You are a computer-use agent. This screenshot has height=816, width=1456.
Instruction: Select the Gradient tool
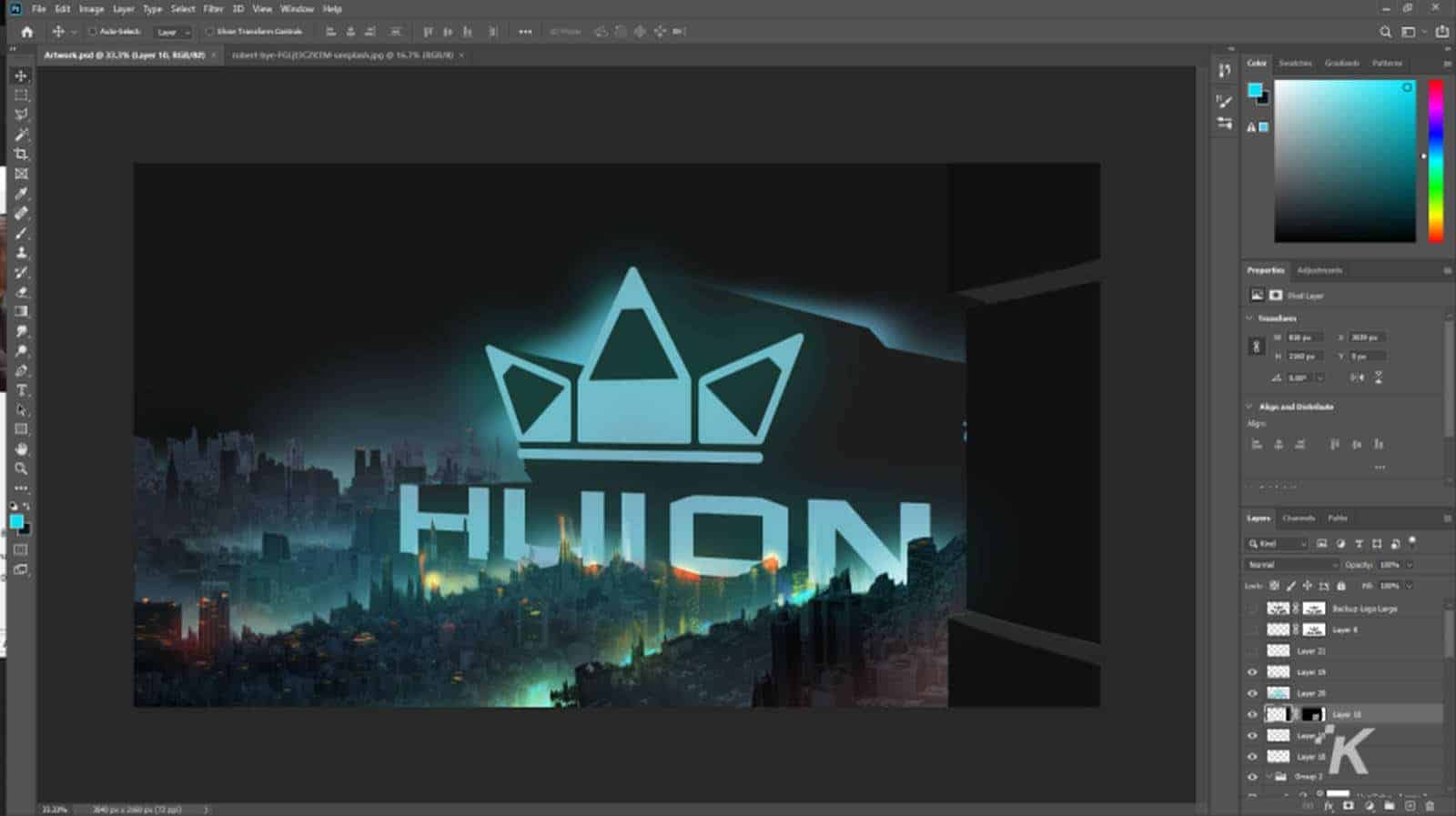tap(21, 311)
